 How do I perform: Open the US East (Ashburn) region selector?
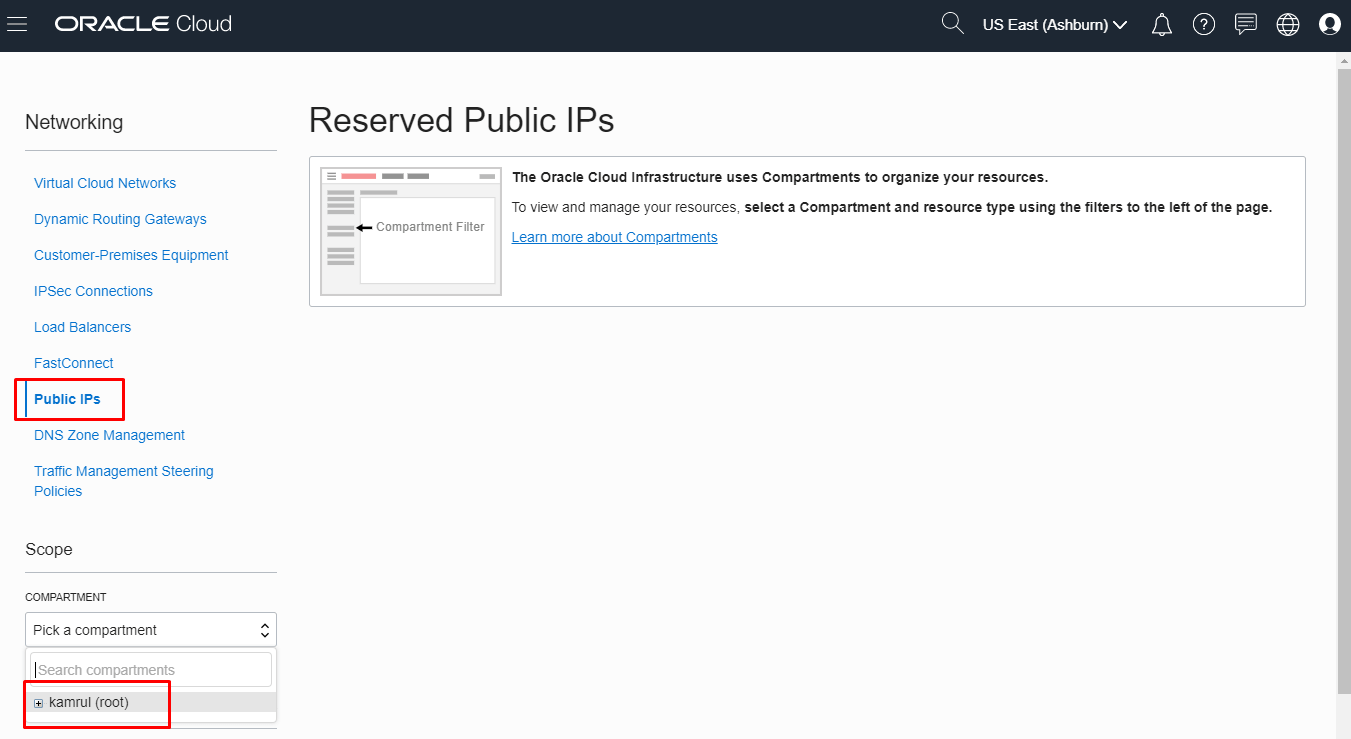click(1055, 25)
